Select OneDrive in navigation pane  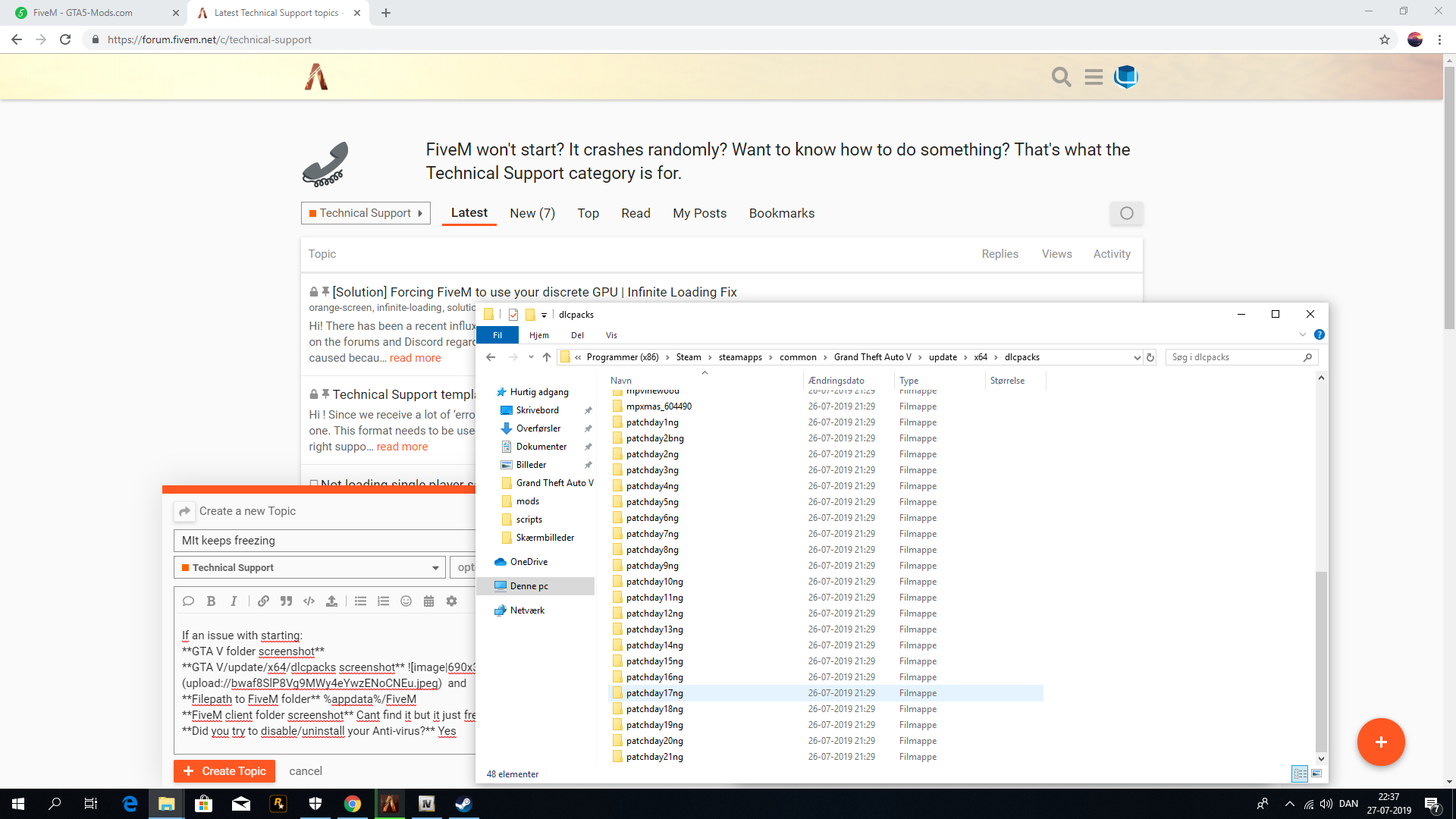529,562
